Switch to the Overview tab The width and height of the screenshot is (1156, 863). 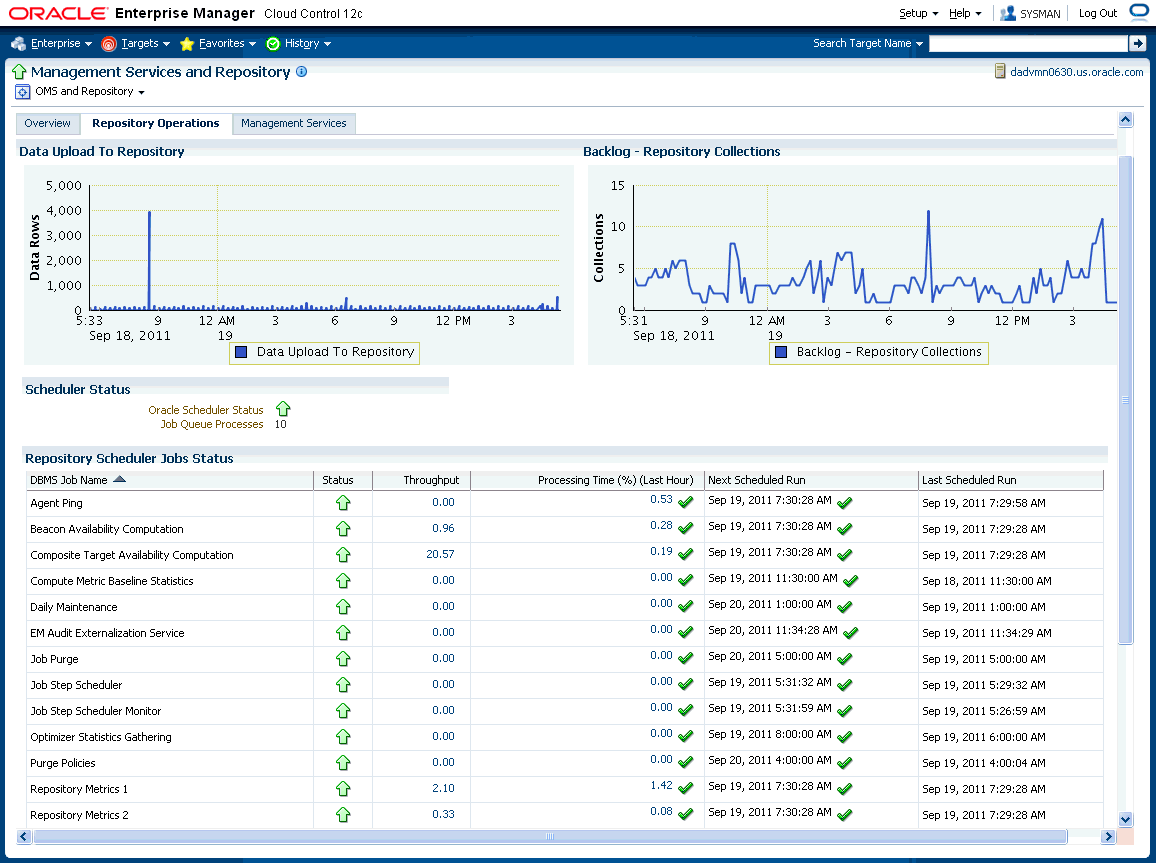coord(48,123)
